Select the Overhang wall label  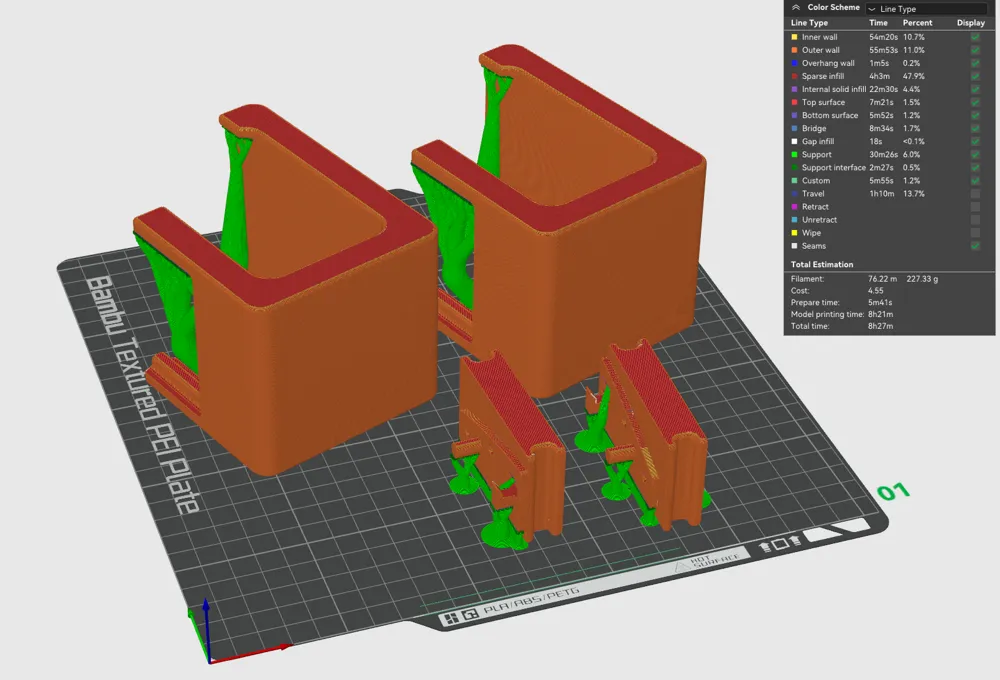828,63
